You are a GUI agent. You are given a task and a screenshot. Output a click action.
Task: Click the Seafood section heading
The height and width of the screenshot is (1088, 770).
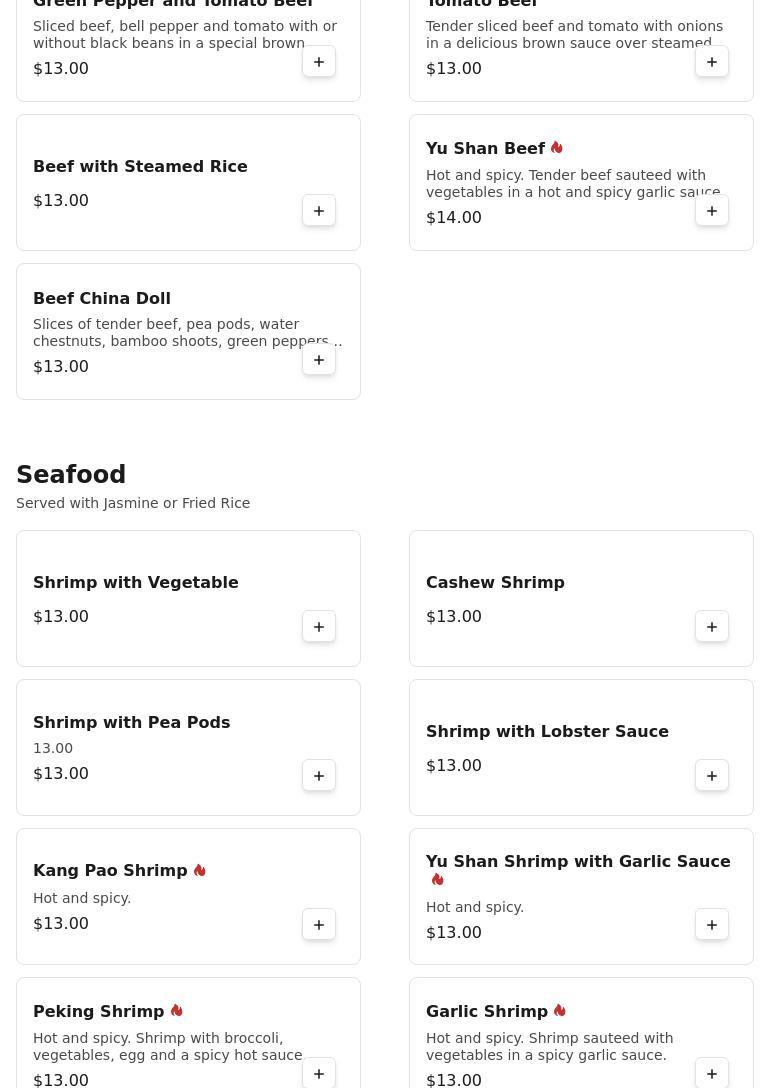(71, 475)
